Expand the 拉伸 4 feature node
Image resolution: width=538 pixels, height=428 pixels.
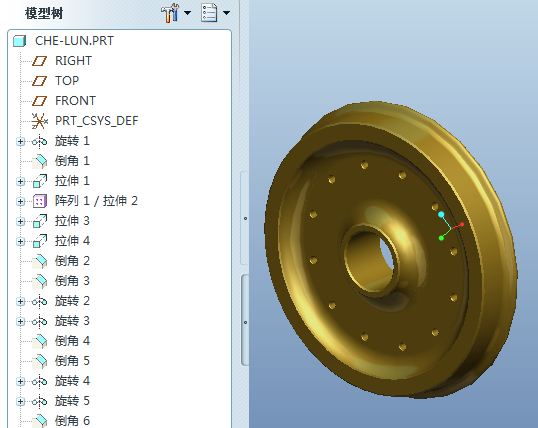click(21, 241)
